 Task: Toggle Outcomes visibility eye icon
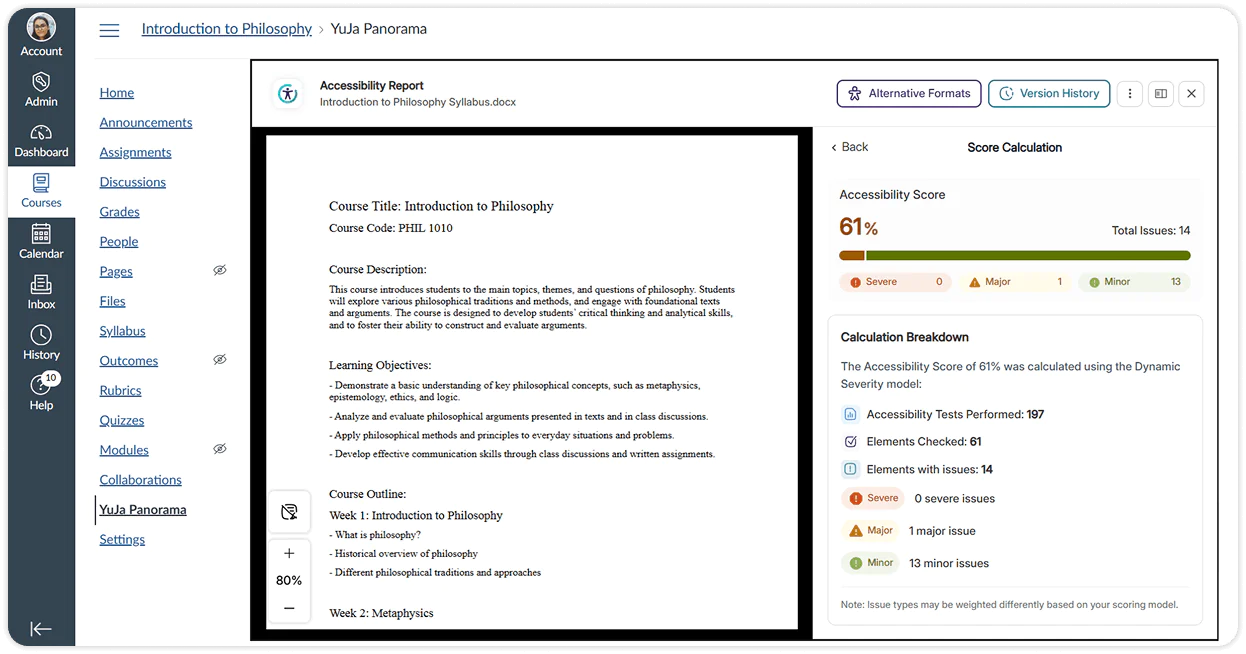click(x=220, y=360)
